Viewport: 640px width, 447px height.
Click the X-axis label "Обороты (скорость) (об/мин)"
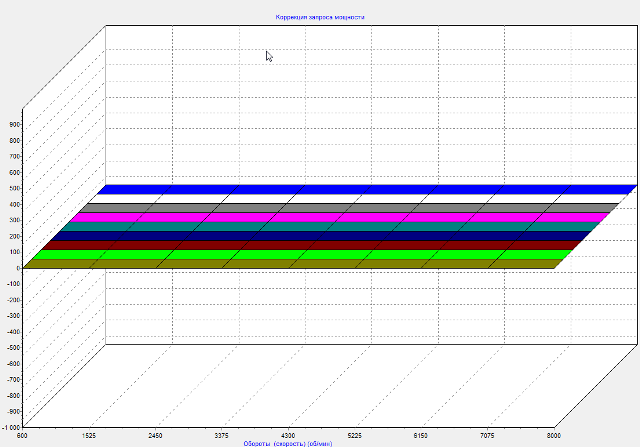click(x=286, y=442)
